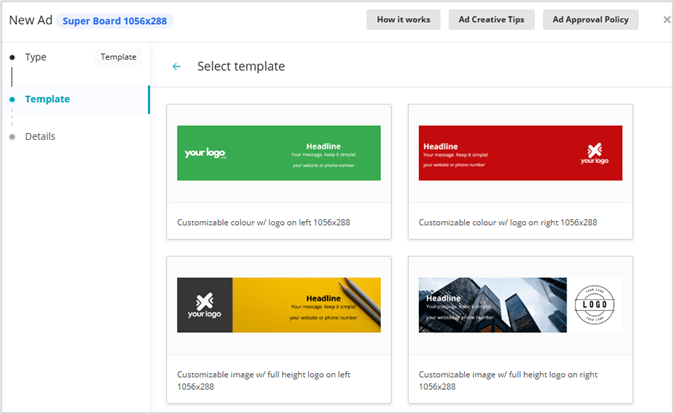Choose the green logo-left template preview
The height and width of the screenshot is (414, 674).
click(x=279, y=153)
